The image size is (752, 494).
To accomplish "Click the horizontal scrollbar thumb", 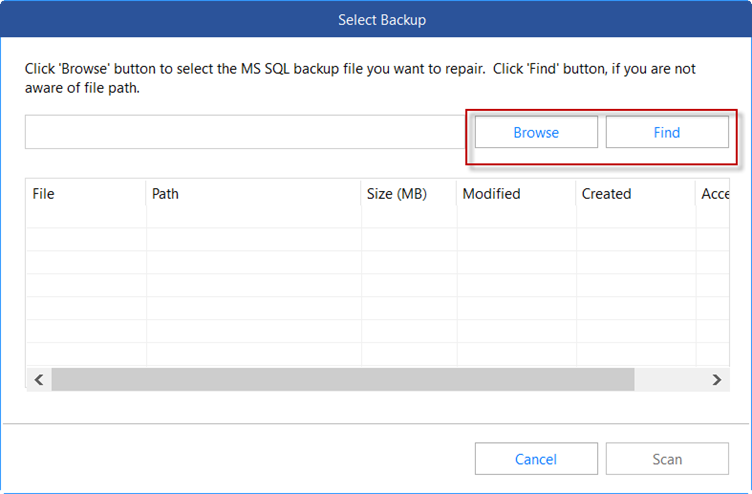I will tap(342, 379).
